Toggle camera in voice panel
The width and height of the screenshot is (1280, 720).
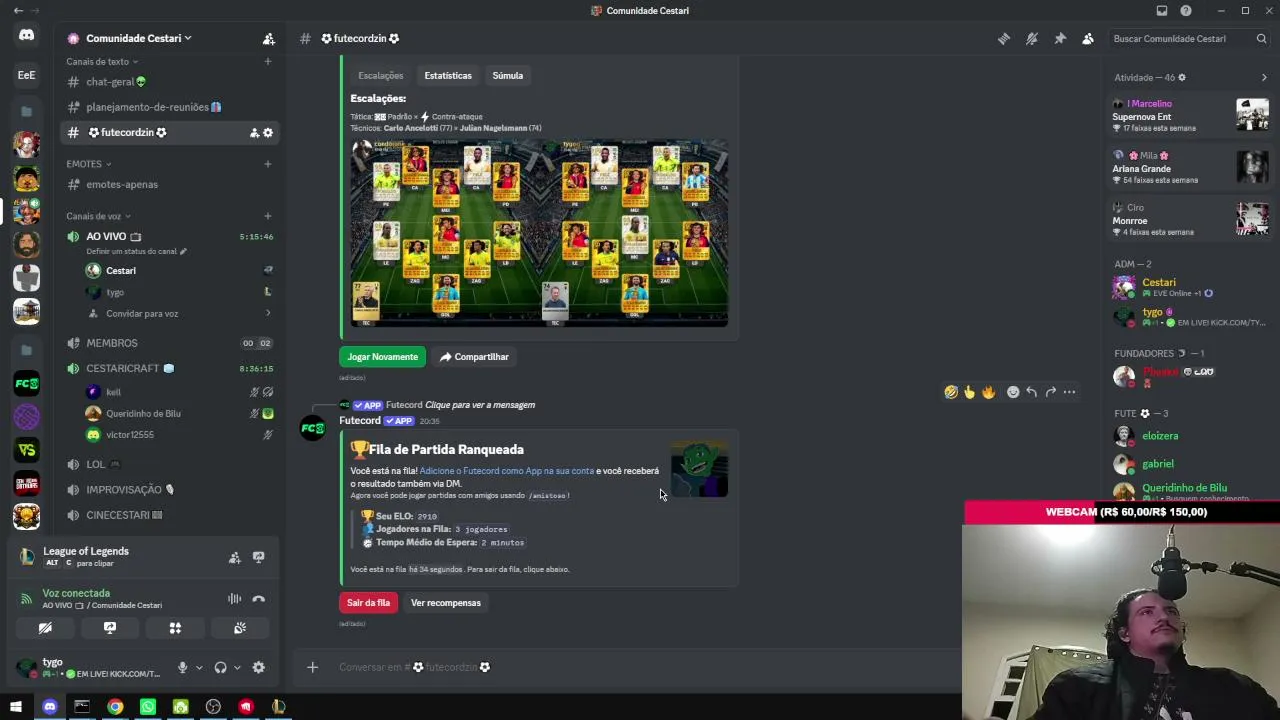[45, 628]
